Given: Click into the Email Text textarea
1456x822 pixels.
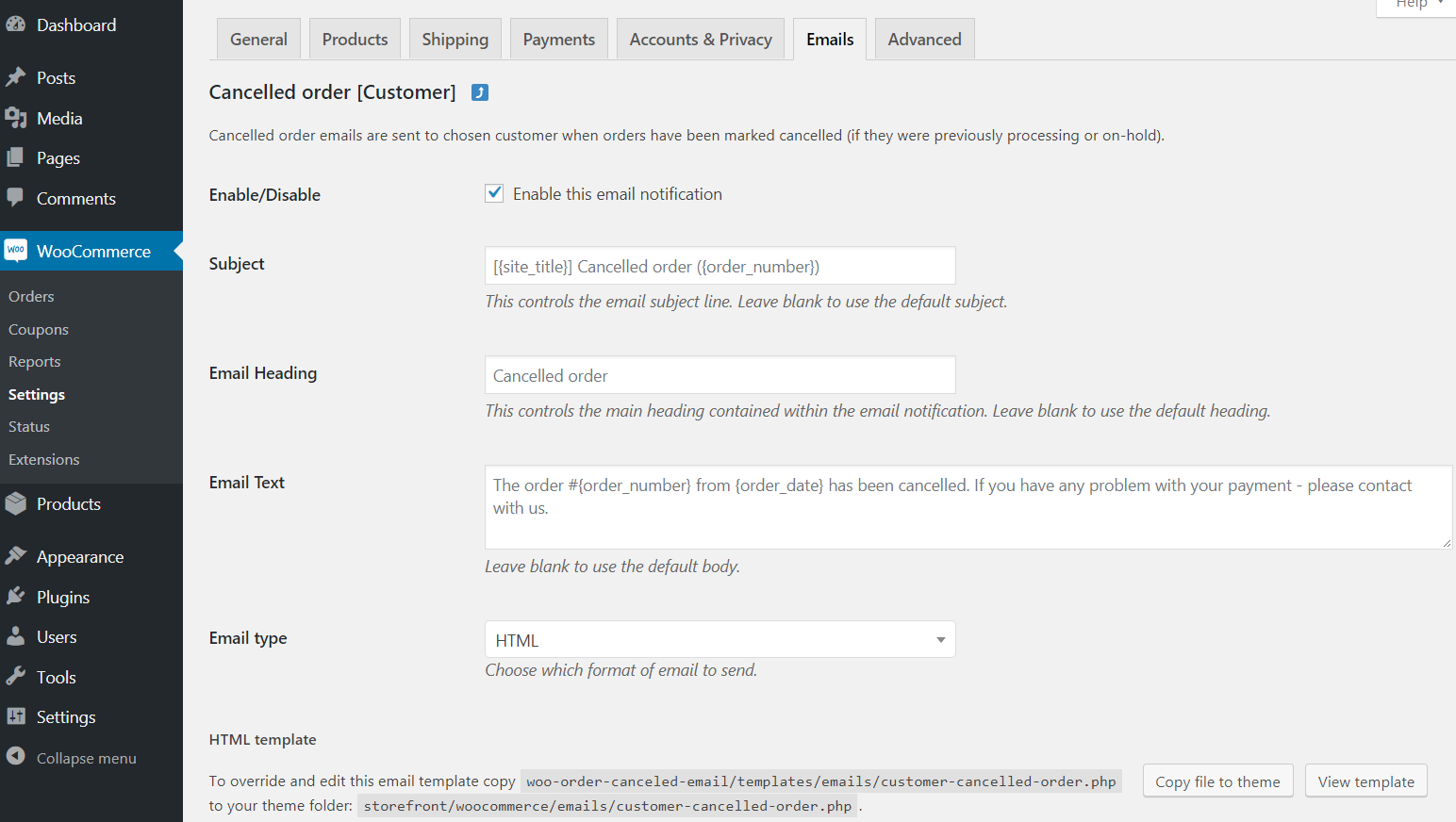Looking at the screenshot, I should pos(968,507).
